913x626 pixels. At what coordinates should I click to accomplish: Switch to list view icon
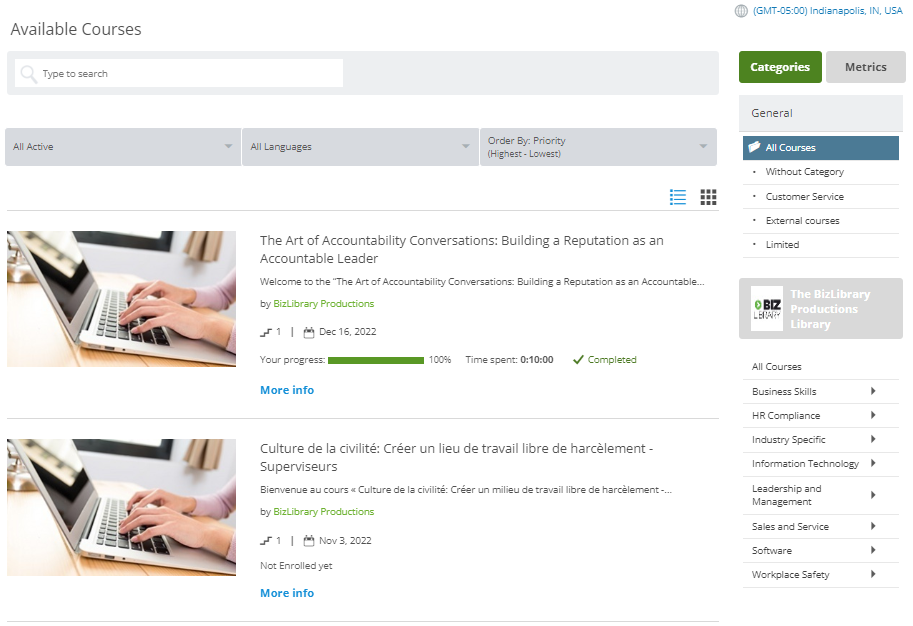click(678, 197)
